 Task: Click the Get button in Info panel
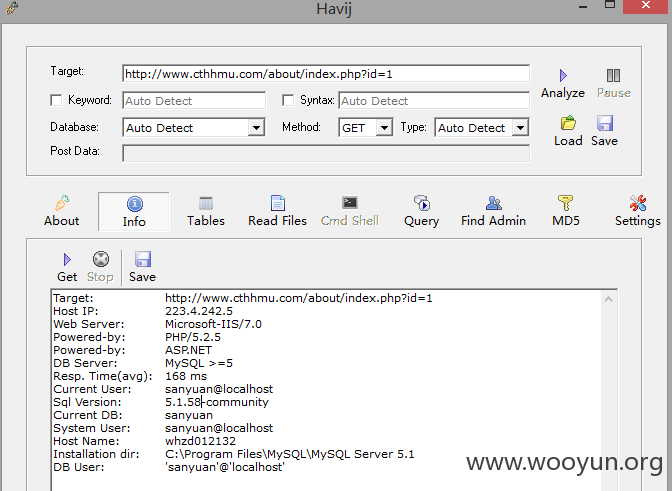tap(67, 267)
